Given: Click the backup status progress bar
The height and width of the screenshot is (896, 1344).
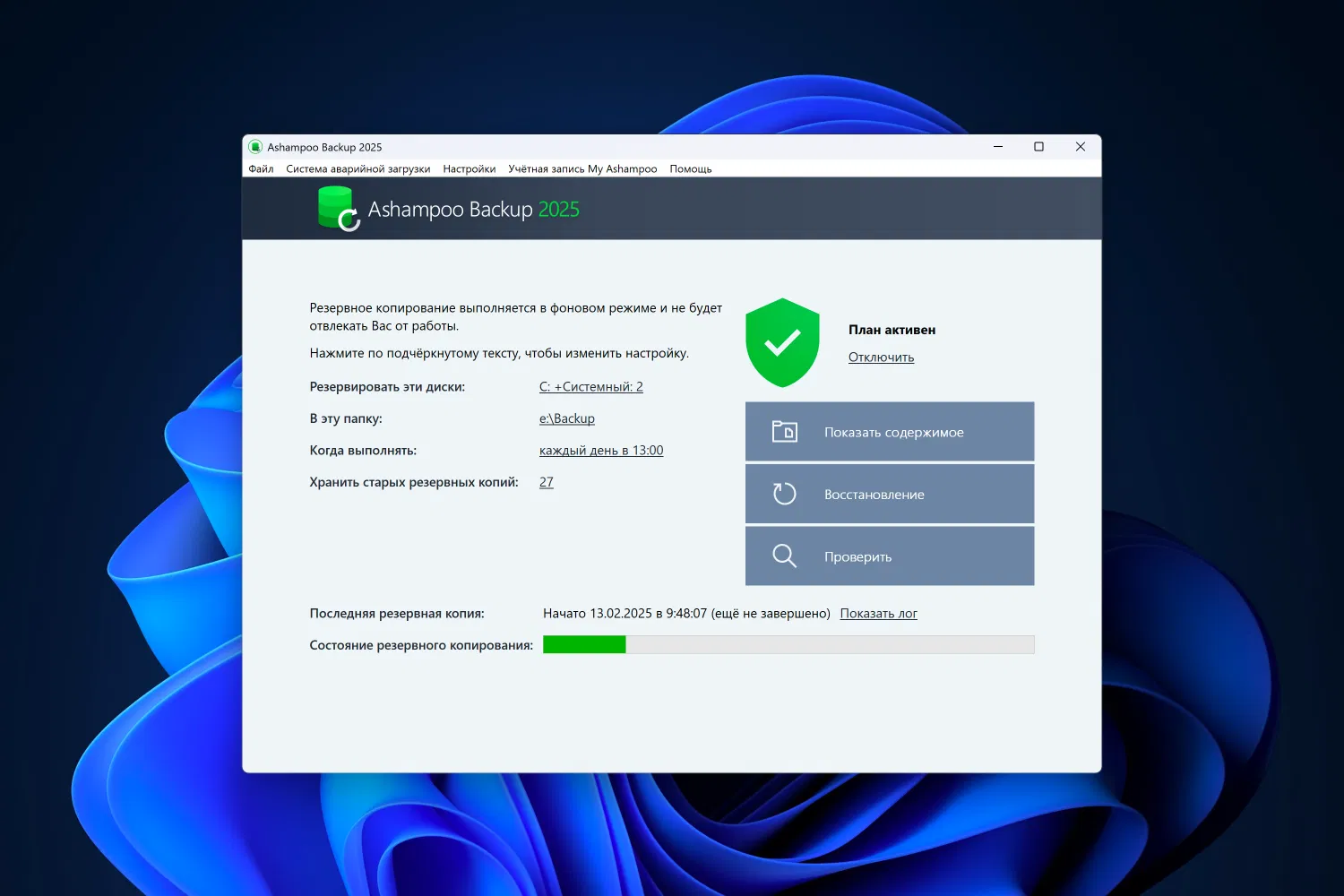Looking at the screenshot, I should tap(788, 645).
